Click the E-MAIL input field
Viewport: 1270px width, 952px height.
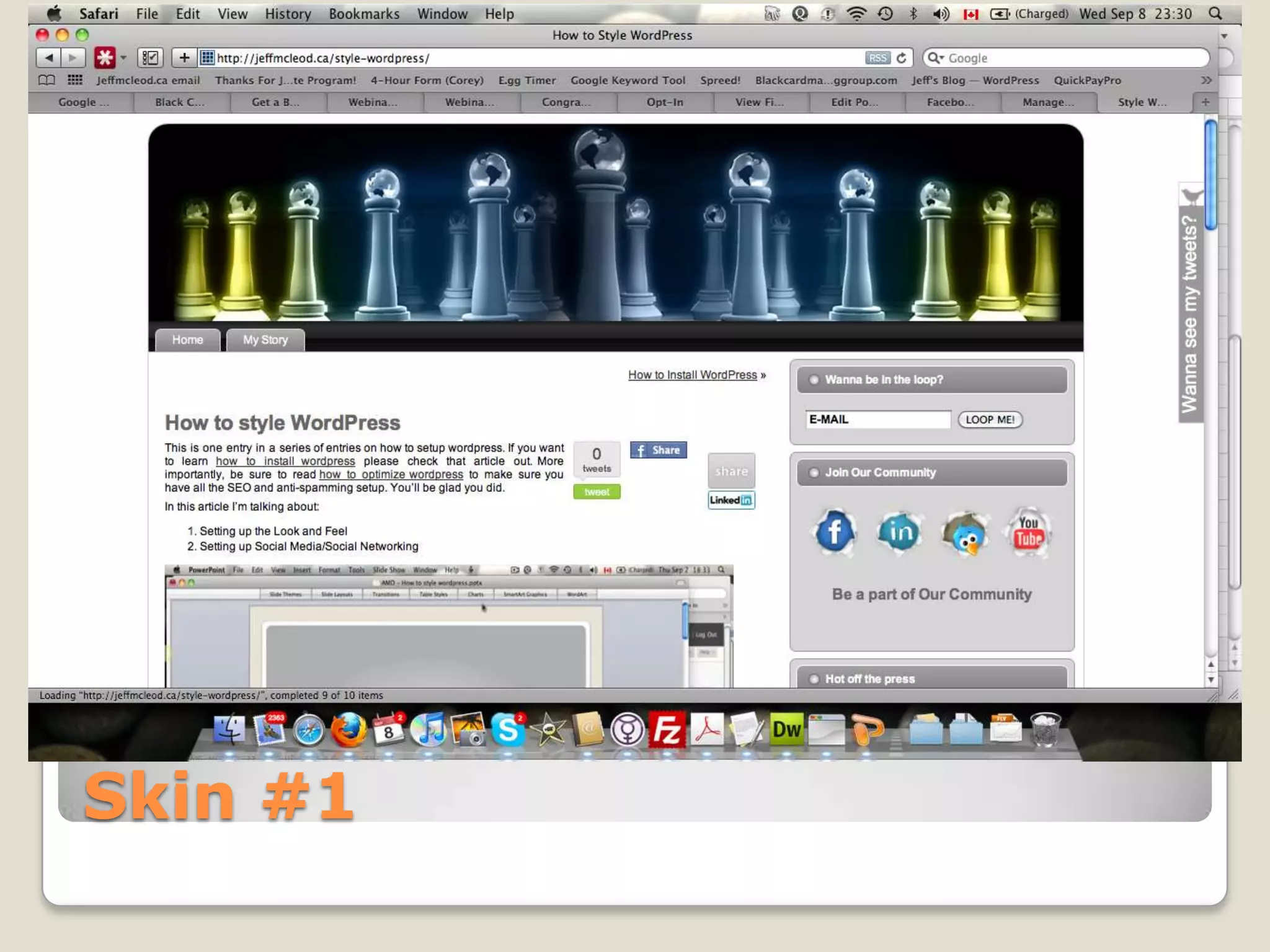coord(877,420)
